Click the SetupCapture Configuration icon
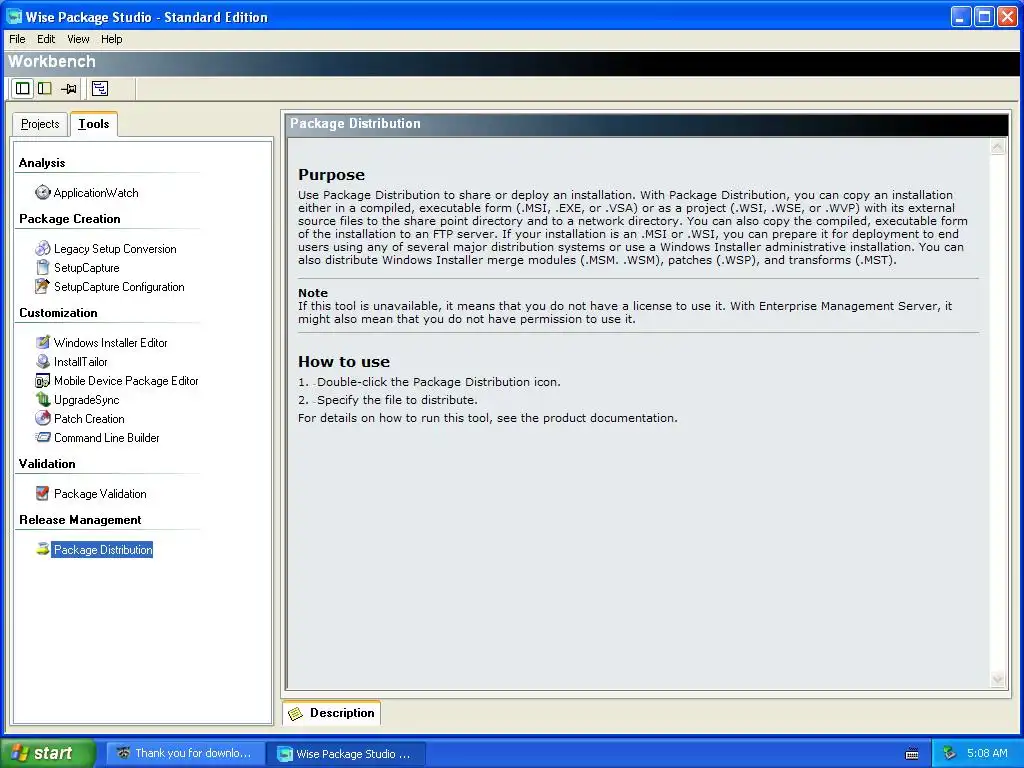The image size is (1024, 768). point(42,286)
